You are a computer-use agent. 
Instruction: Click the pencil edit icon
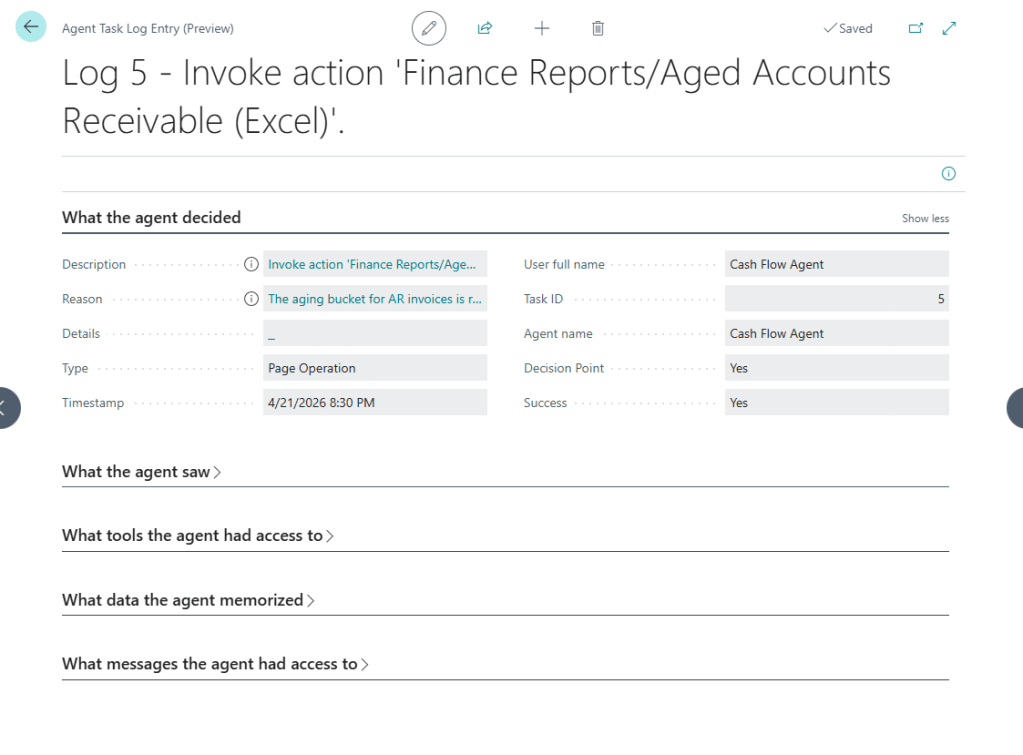click(x=429, y=28)
